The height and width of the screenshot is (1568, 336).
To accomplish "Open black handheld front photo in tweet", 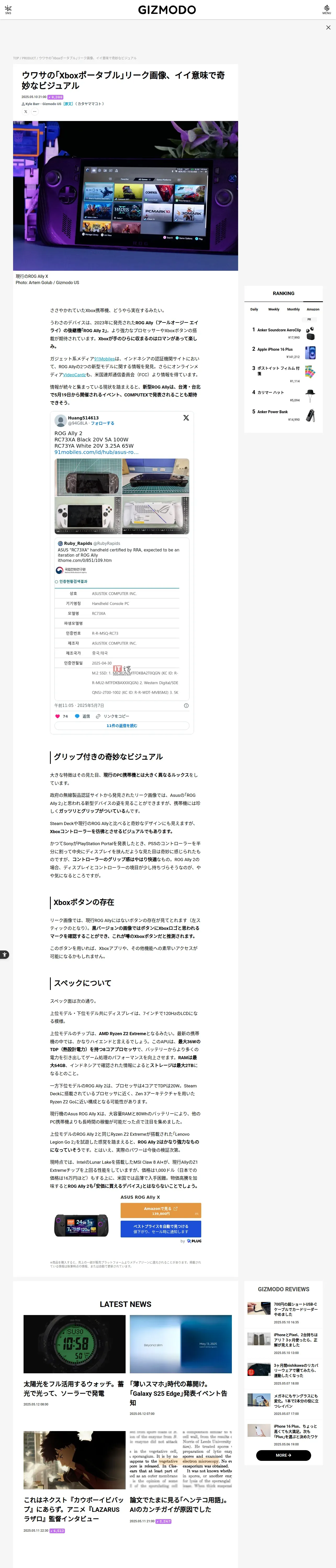I will coord(88,477).
